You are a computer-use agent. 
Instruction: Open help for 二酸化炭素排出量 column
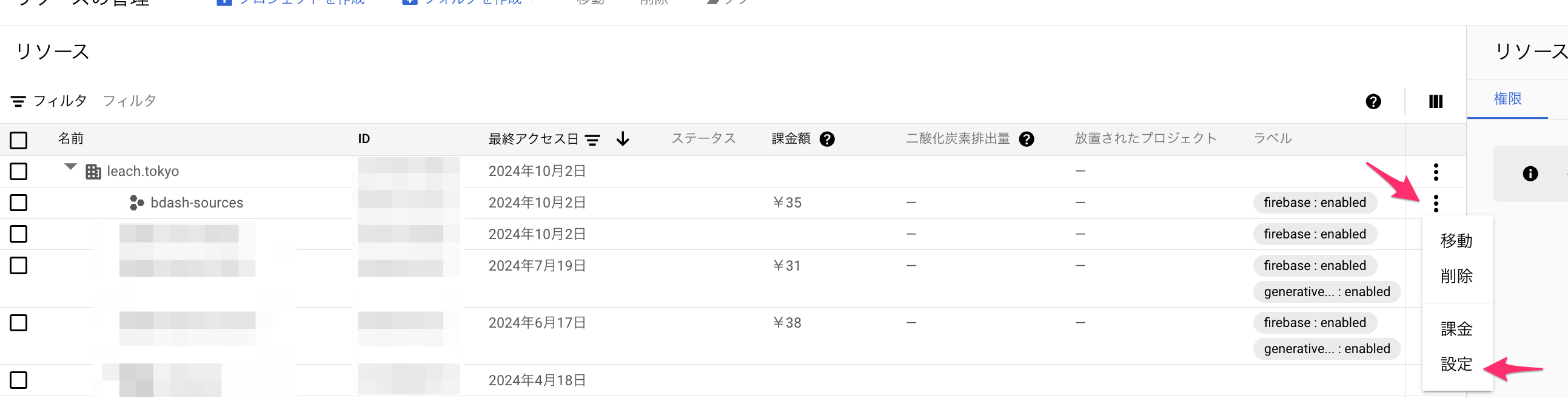pyautogui.click(x=1028, y=139)
